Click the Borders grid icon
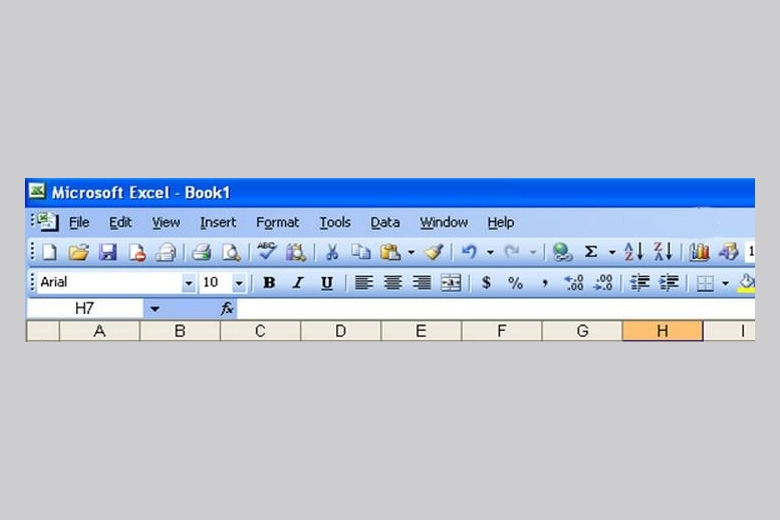 click(x=705, y=283)
